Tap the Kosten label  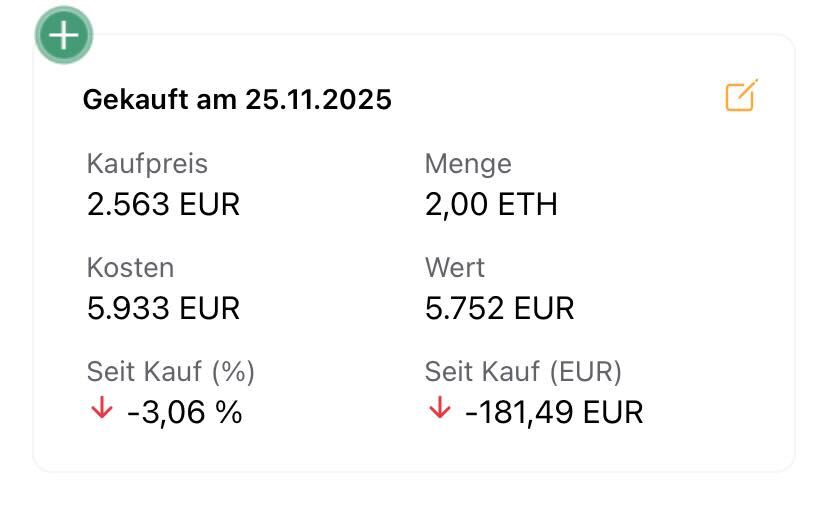[130, 268]
